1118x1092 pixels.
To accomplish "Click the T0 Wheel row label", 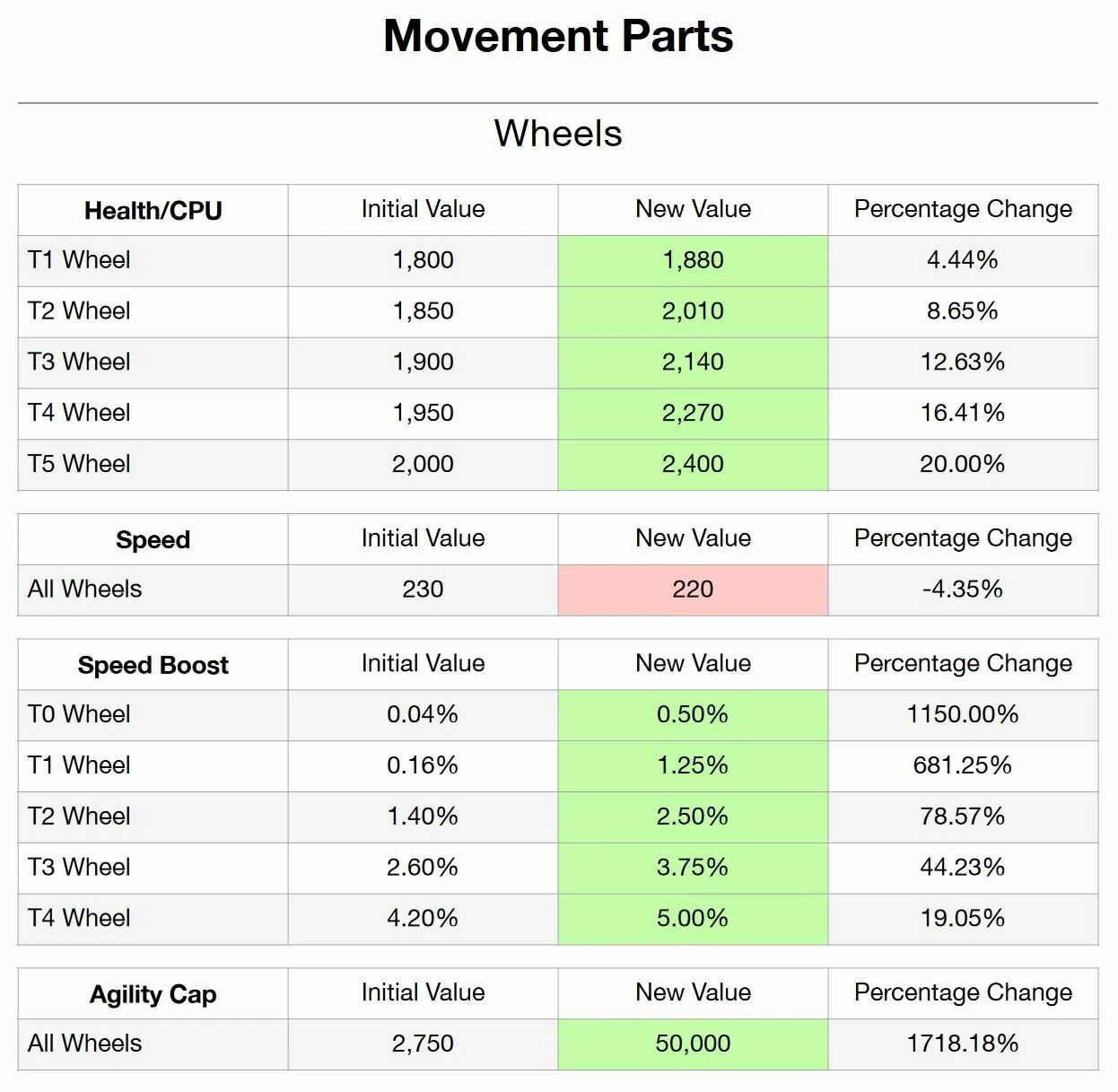I will tap(79, 714).
